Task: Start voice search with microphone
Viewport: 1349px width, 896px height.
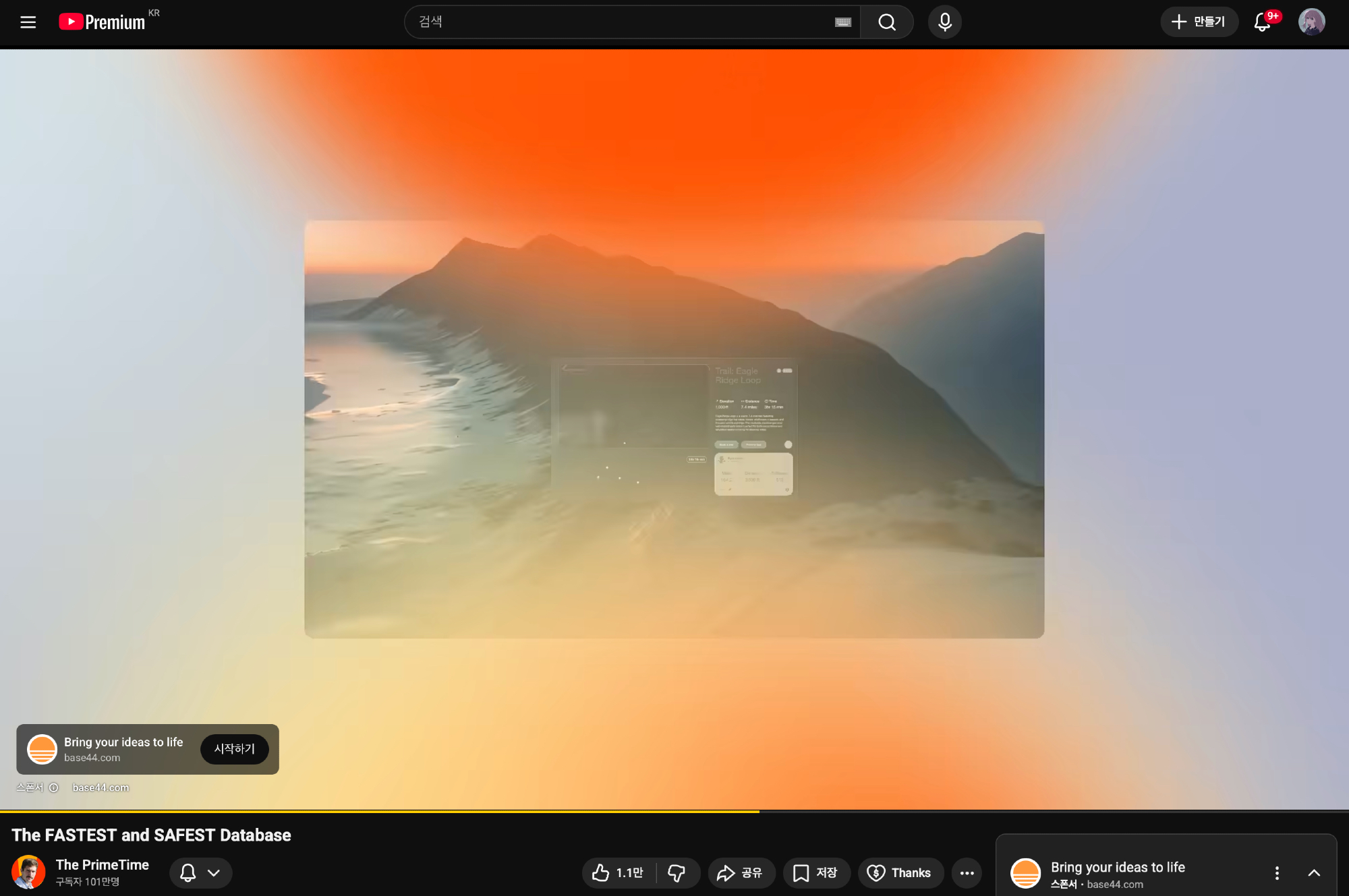Action: coord(944,22)
